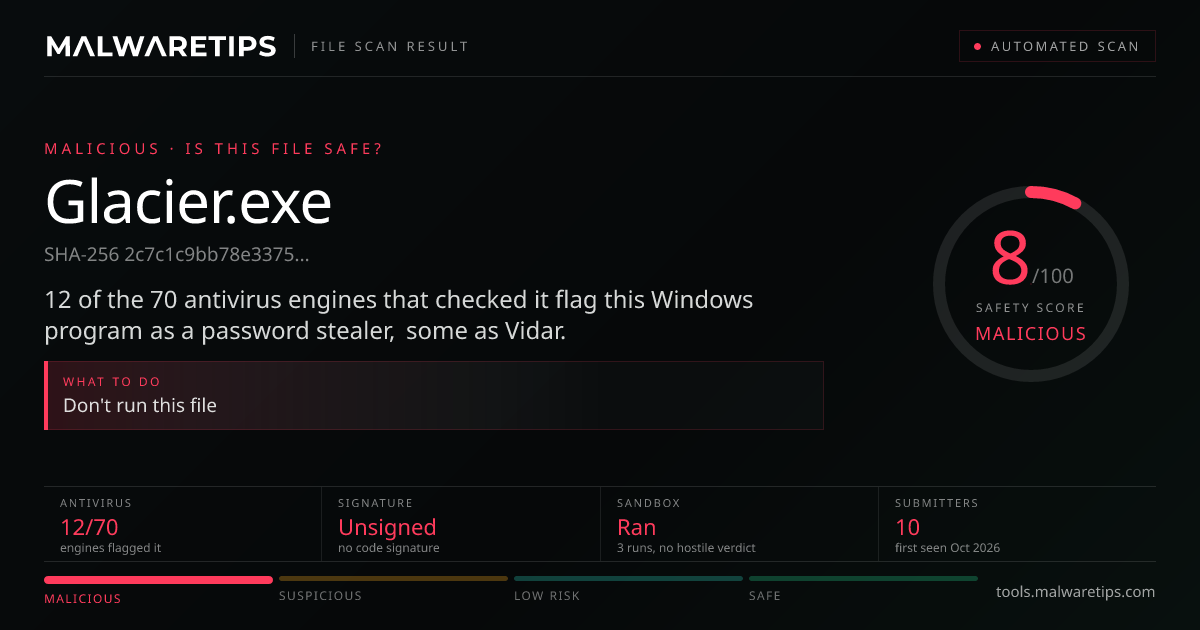The height and width of the screenshot is (630, 1200).
Task: Click 'Don't run this file' advice
Action: tap(140, 405)
